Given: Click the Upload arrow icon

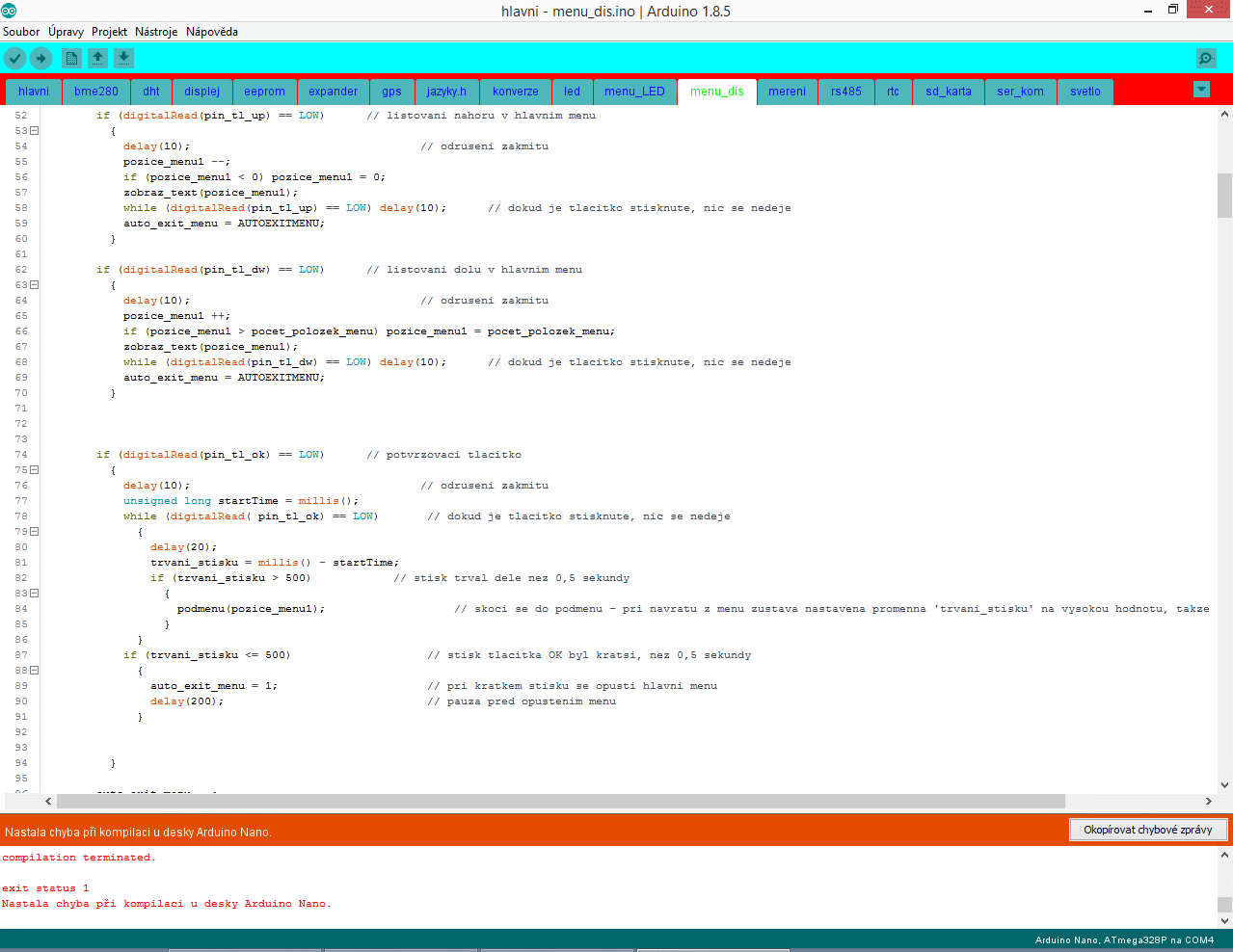Looking at the screenshot, I should tap(40, 59).
